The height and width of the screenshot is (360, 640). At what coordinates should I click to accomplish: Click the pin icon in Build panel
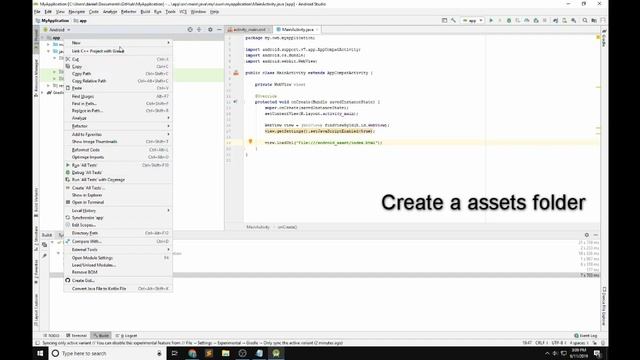(x=44, y=256)
